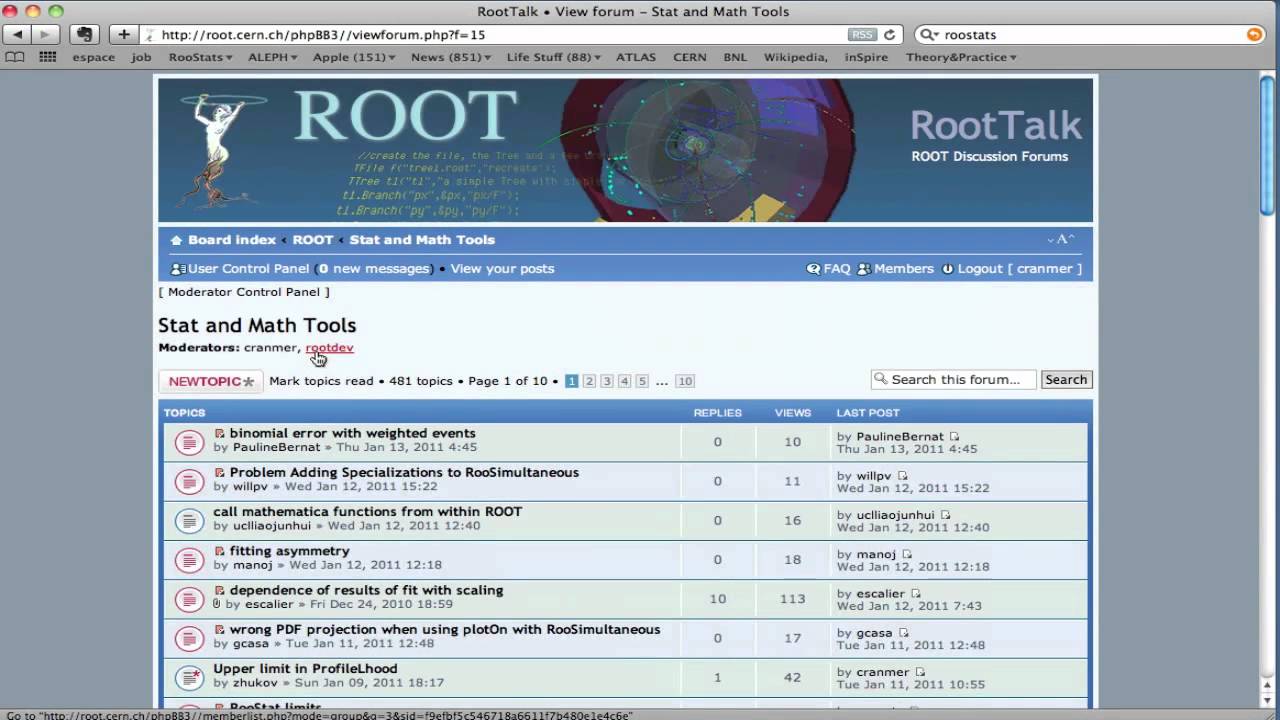The height and width of the screenshot is (720, 1280).
Task: Open the Moderator Control Panel link
Action: [x=244, y=292]
